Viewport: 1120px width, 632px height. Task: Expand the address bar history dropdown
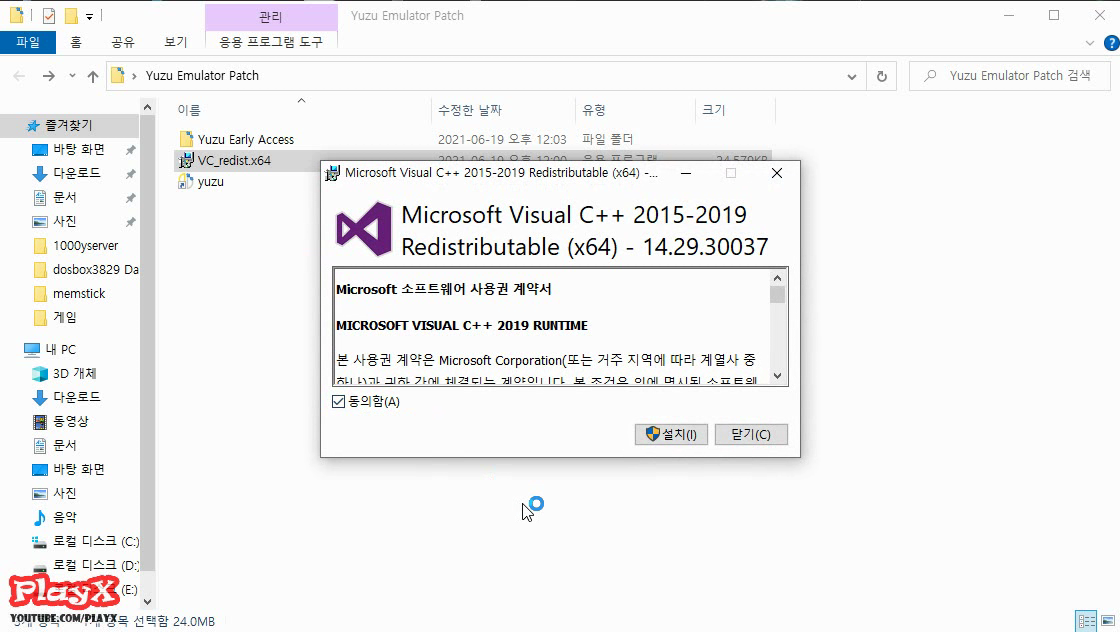point(851,76)
